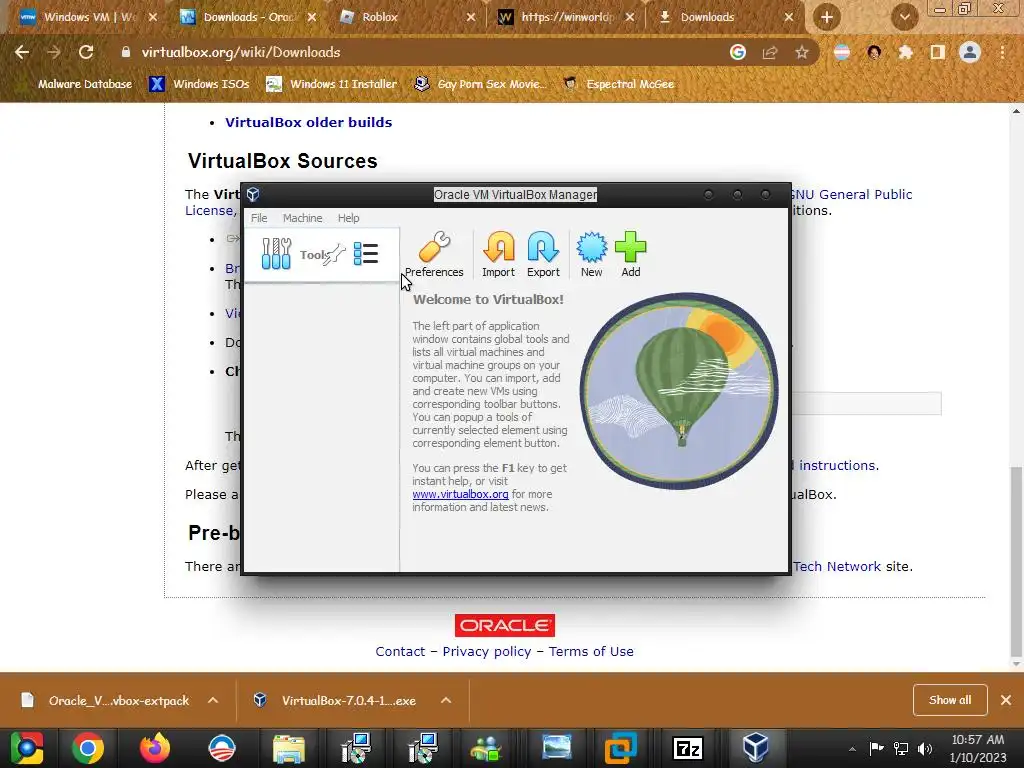Open VirtualBox from the taskbar

coord(756,748)
